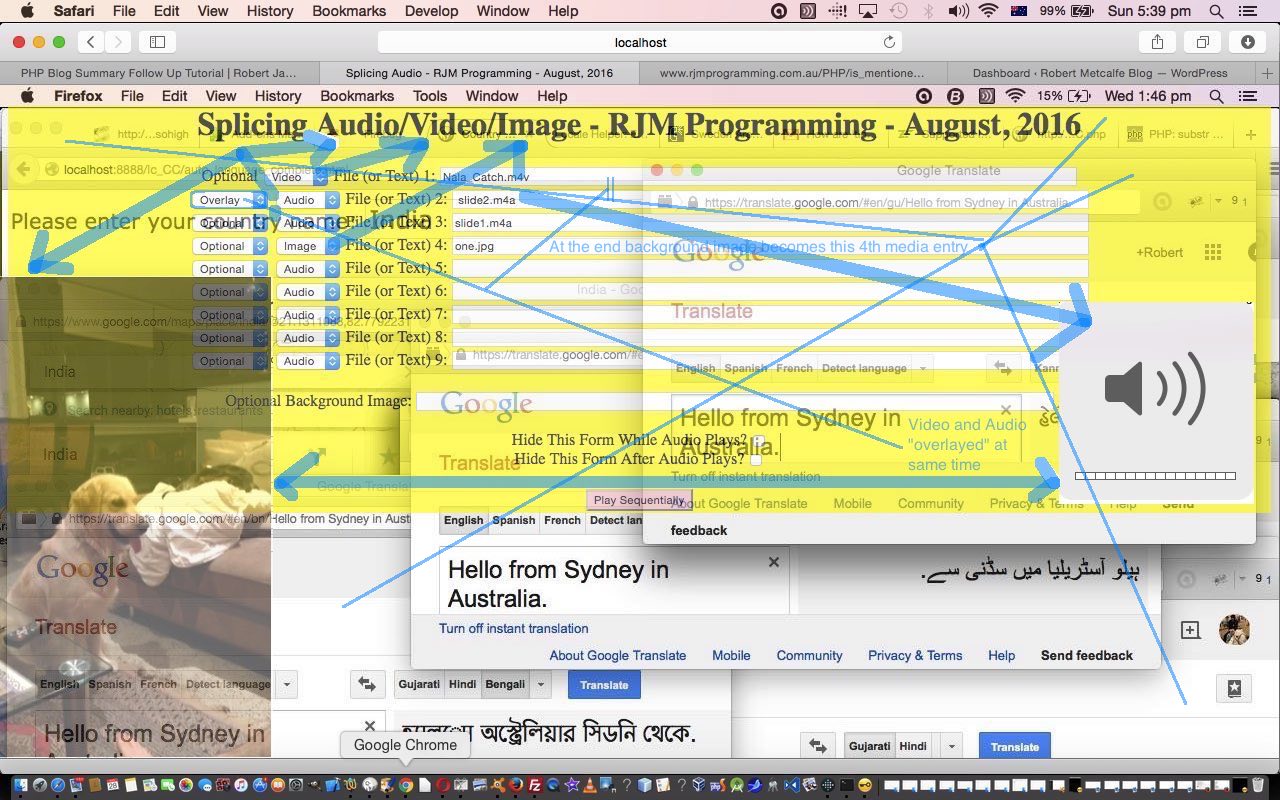Toggle Hide This Form While Audio Plays
This screenshot has width=1280, height=800.
[x=759, y=440]
